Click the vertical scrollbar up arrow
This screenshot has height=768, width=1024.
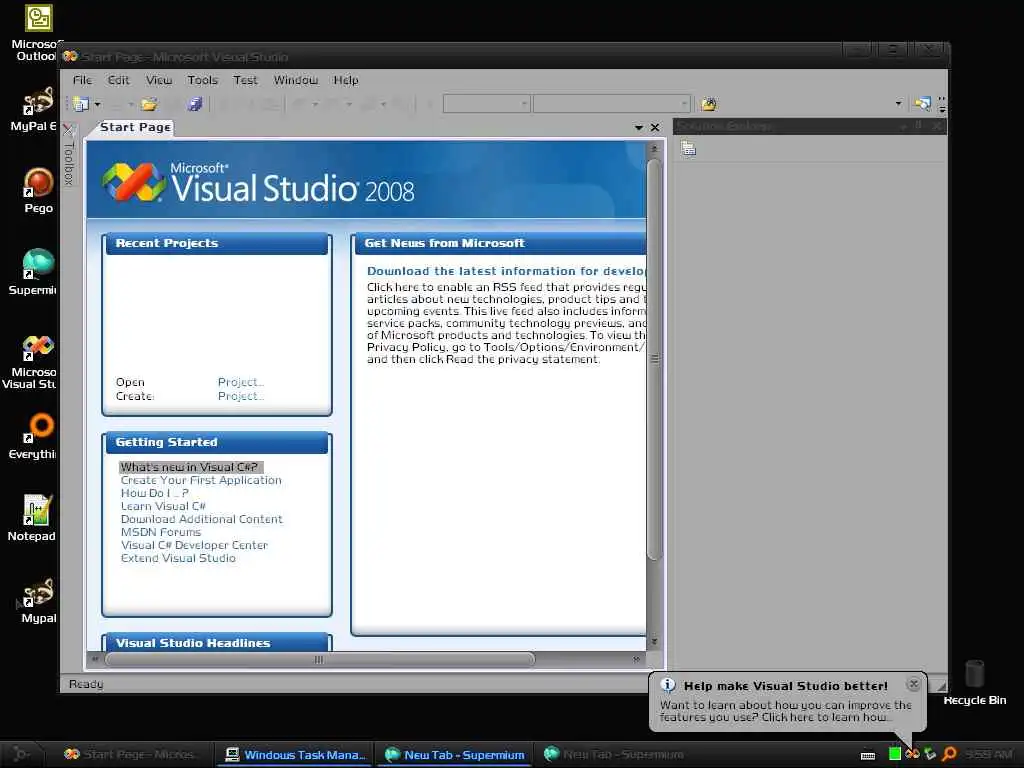654,149
